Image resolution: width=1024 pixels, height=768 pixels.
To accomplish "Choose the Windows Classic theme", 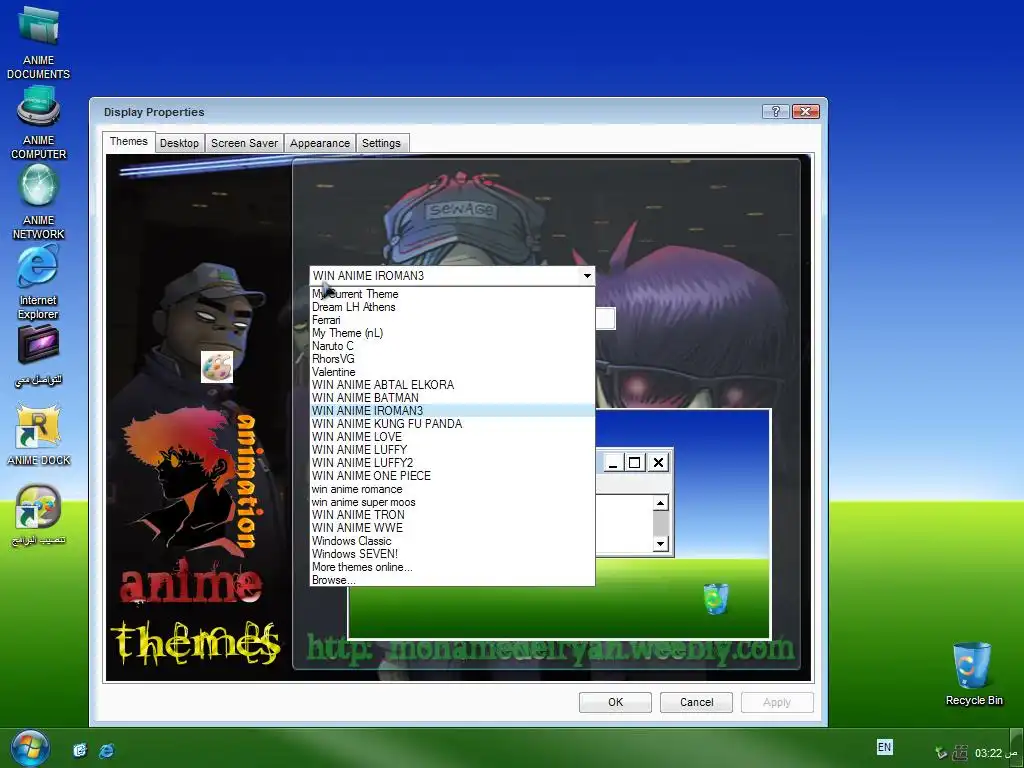I will tap(452, 541).
